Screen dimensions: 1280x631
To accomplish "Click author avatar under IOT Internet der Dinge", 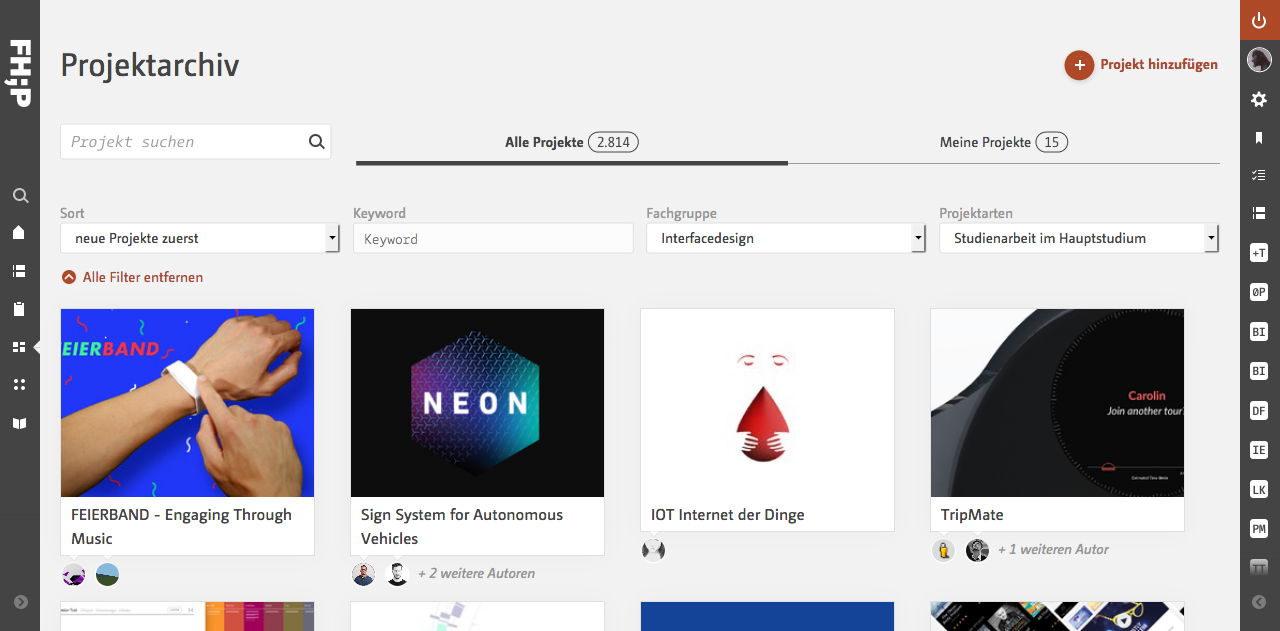I will click(x=654, y=550).
